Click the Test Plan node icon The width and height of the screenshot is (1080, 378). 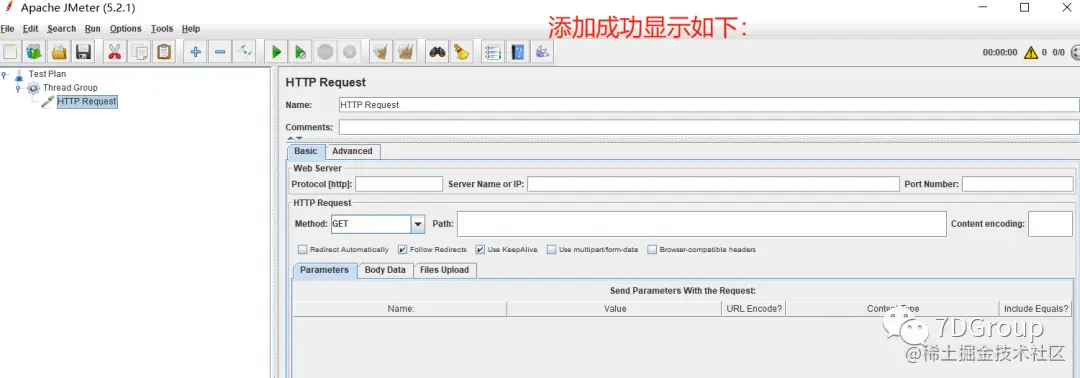[19, 74]
